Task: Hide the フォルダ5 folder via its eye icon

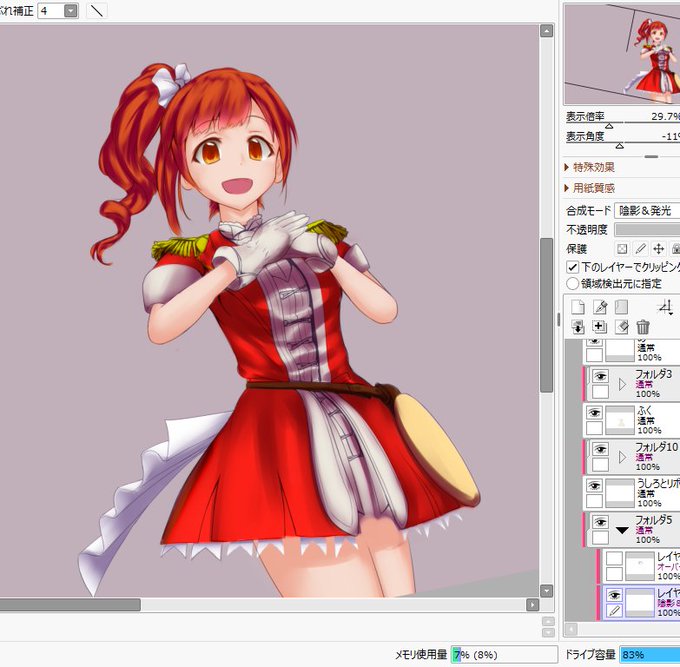Action: tap(600, 522)
